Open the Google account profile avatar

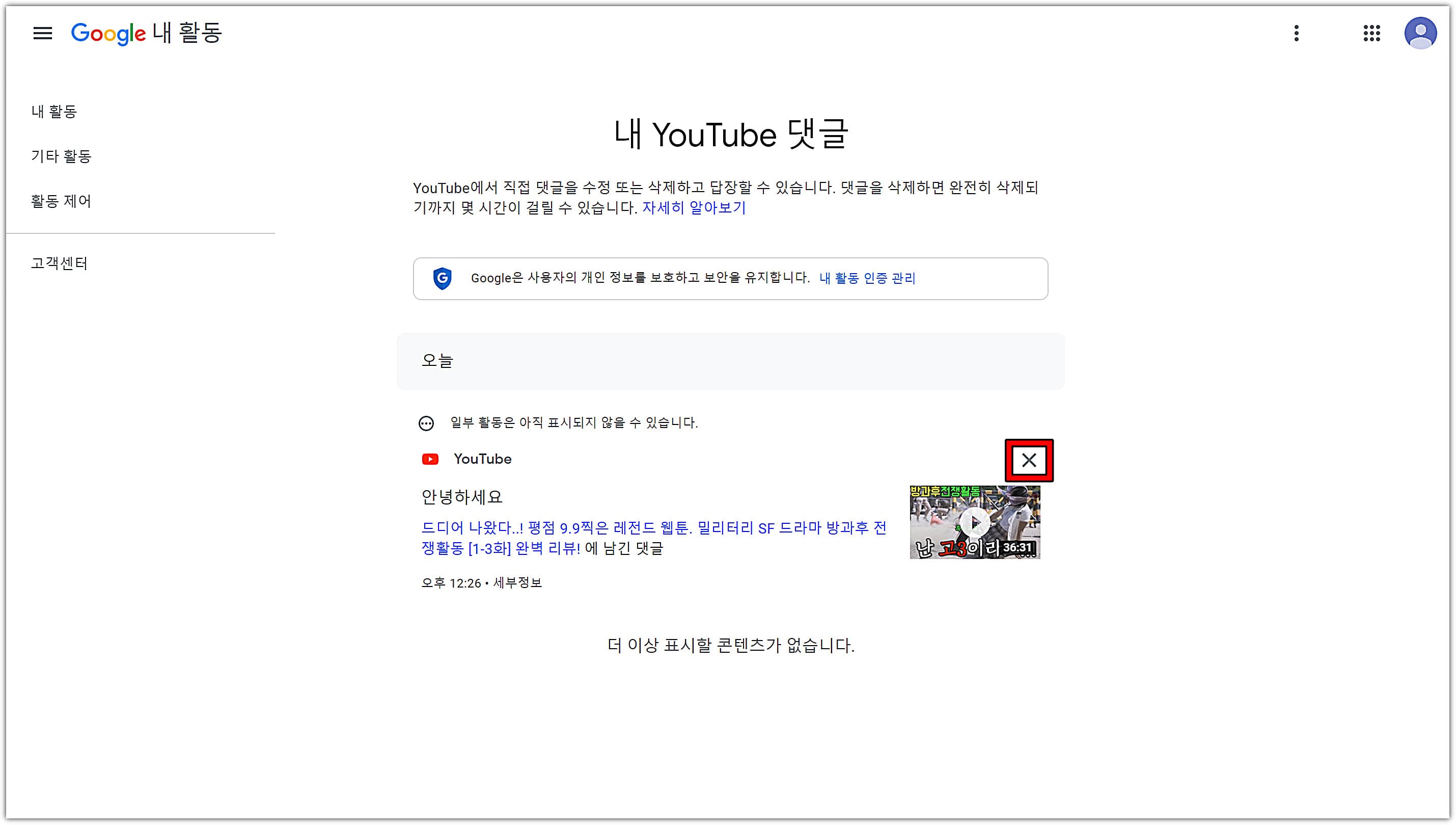point(1420,34)
